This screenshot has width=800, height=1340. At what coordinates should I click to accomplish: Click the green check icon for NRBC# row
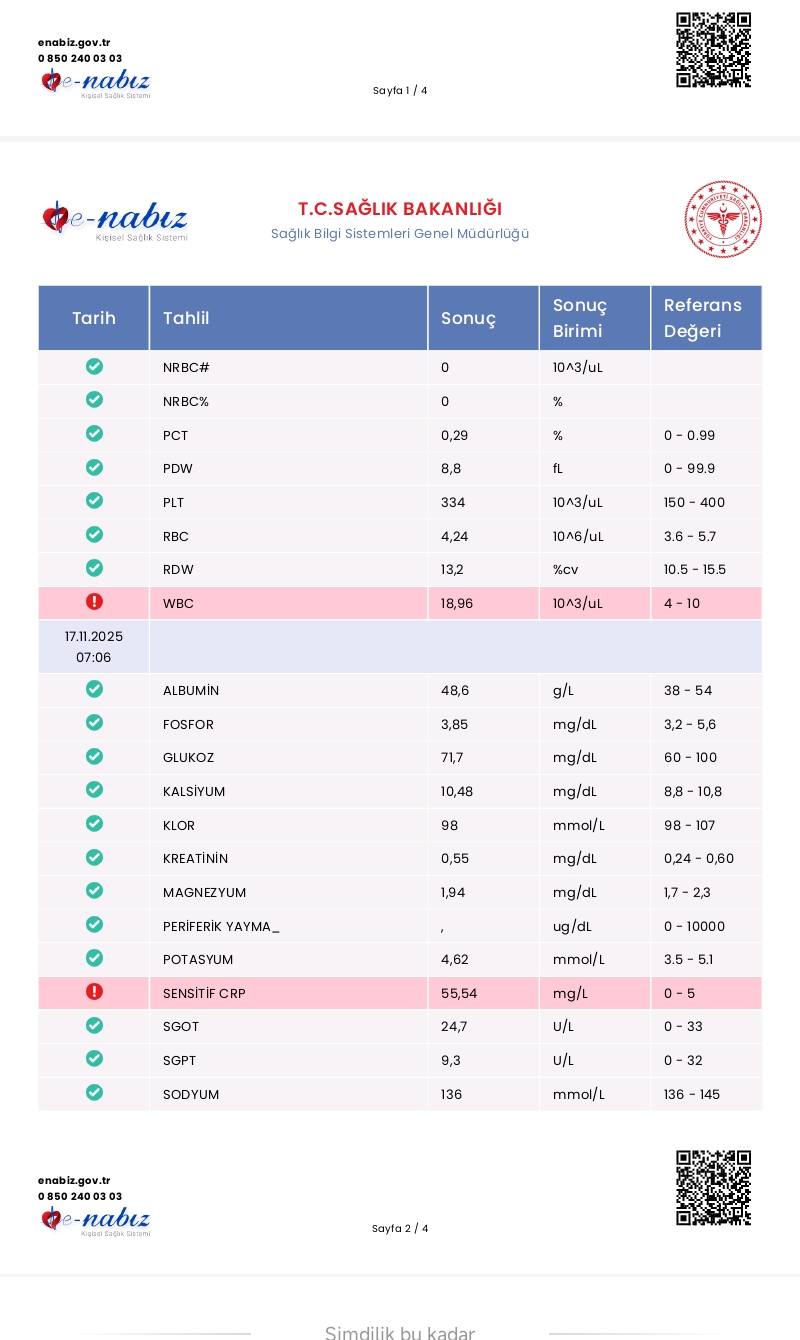94,366
